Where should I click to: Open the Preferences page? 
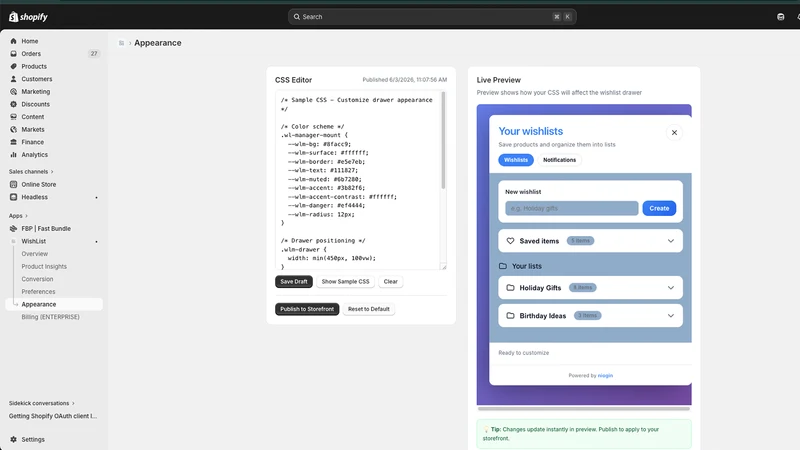[x=38, y=292]
